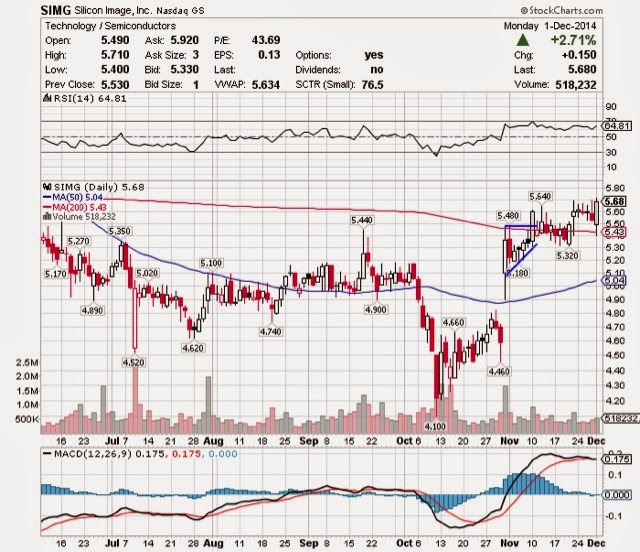Click the 4.100 October low annotation
Image resolution: width=640 pixels, height=552 pixels.
tap(435, 427)
